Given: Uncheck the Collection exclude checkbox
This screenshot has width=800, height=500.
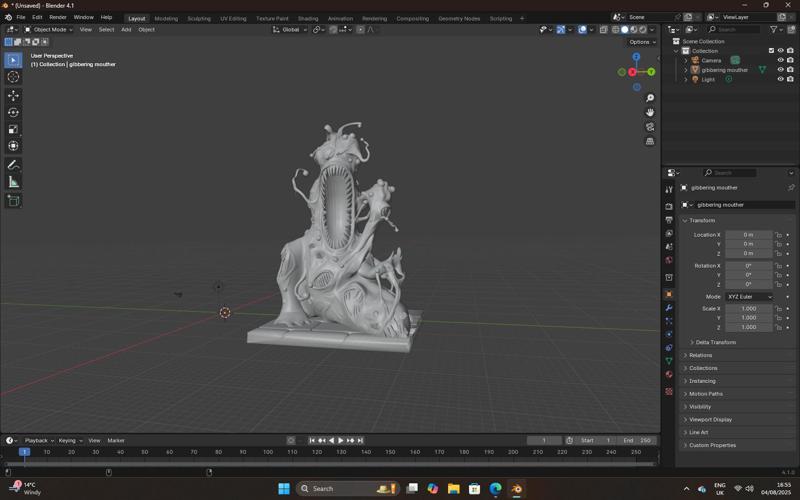Looking at the screenshot, I should pyautogui.click(x=771, y=50).
